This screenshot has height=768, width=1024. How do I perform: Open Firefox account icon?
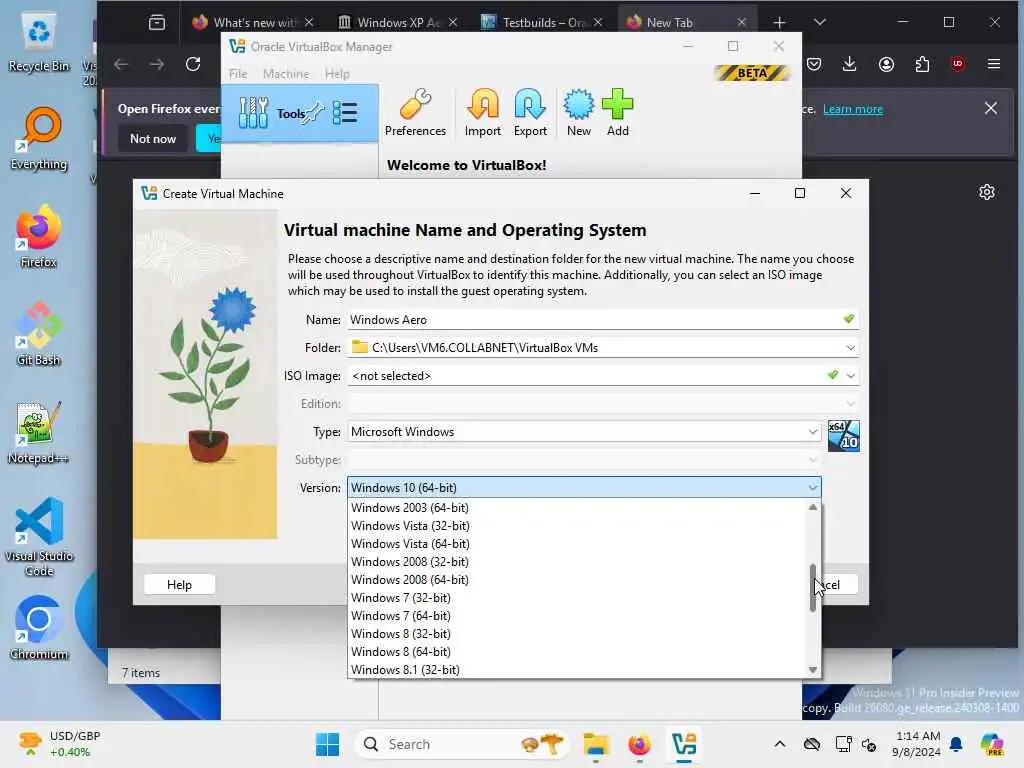[886, 64]
